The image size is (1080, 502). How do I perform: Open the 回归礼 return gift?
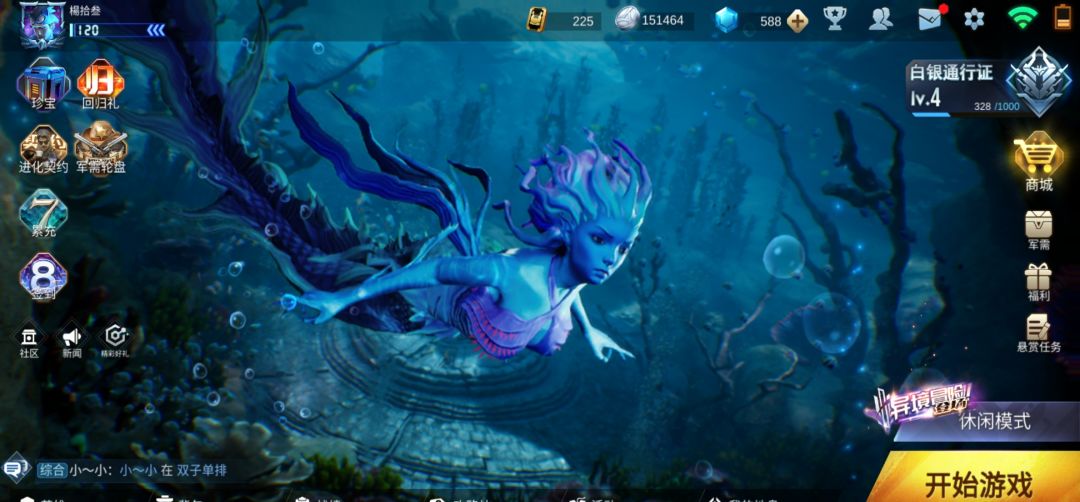pos(101,85)
